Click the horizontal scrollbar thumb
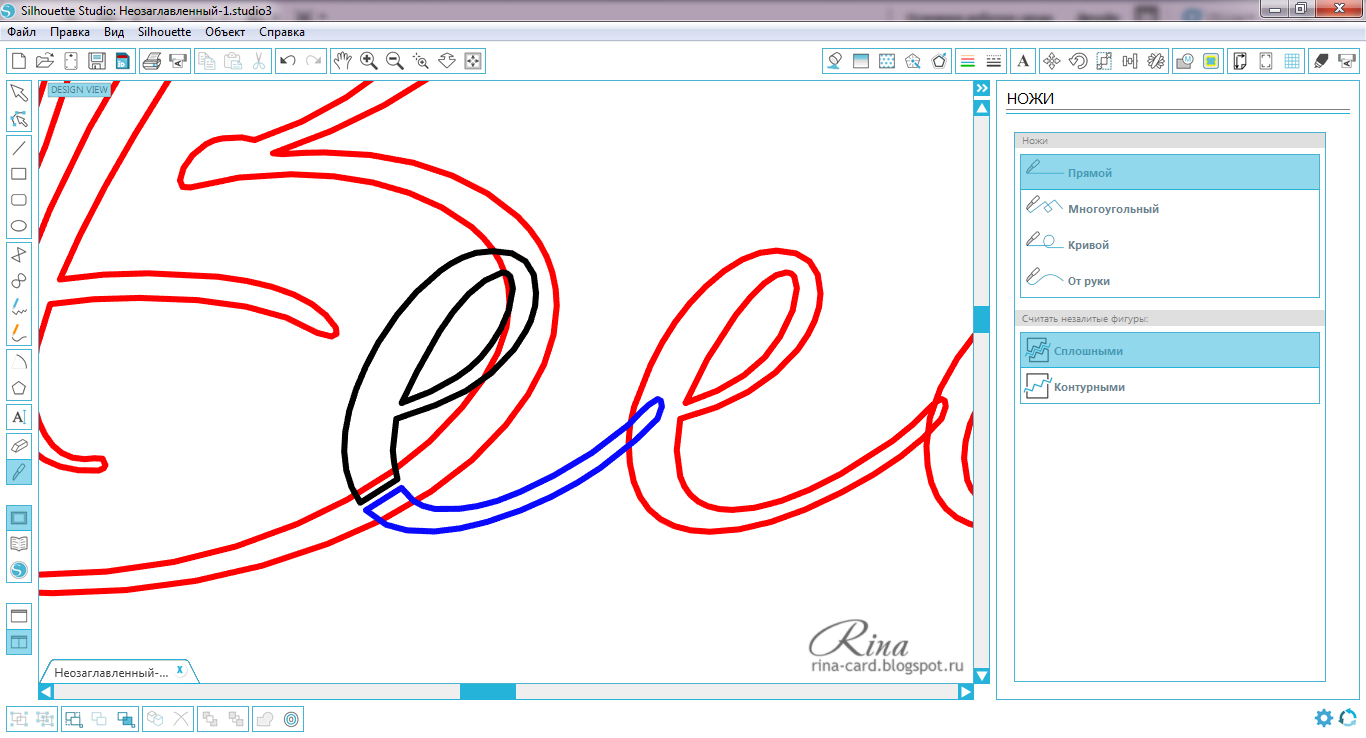Viewport: 1366px width, 738px height. pyautogui.click(x=487, y=691)
